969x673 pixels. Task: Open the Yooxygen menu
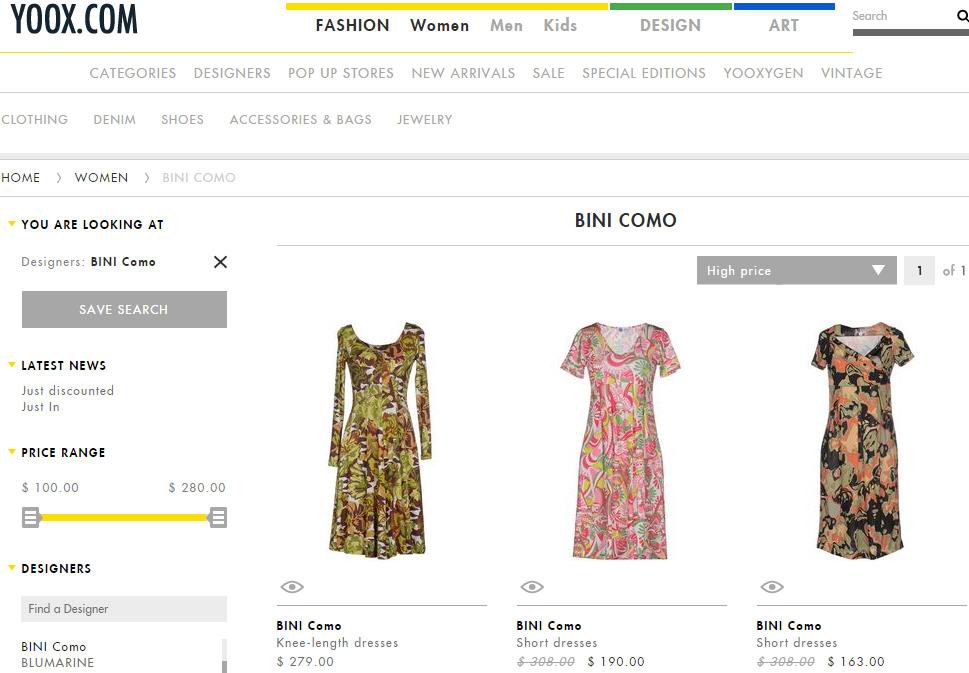763,73
